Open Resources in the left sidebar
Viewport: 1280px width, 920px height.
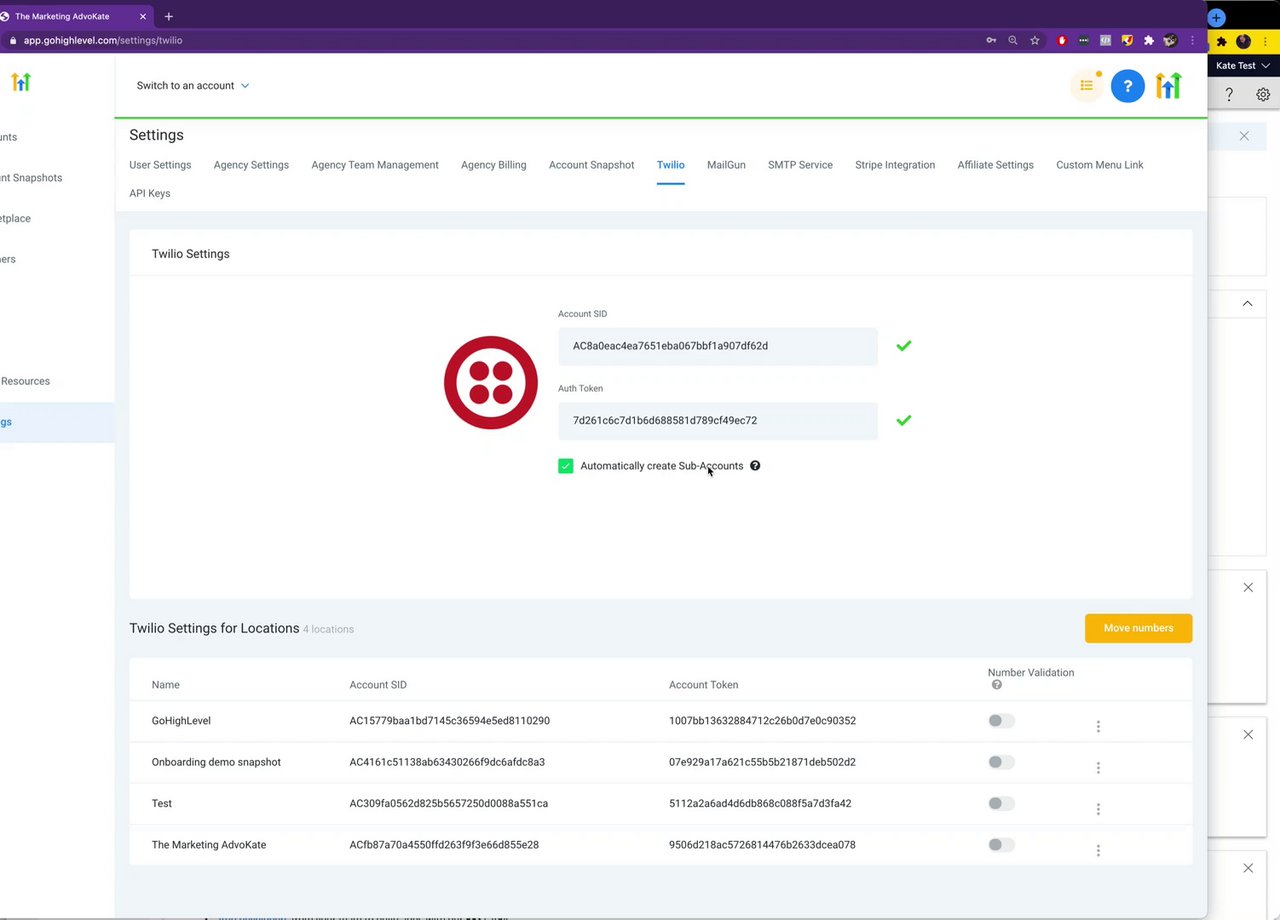pyautogui.click(x=25, y=381)
